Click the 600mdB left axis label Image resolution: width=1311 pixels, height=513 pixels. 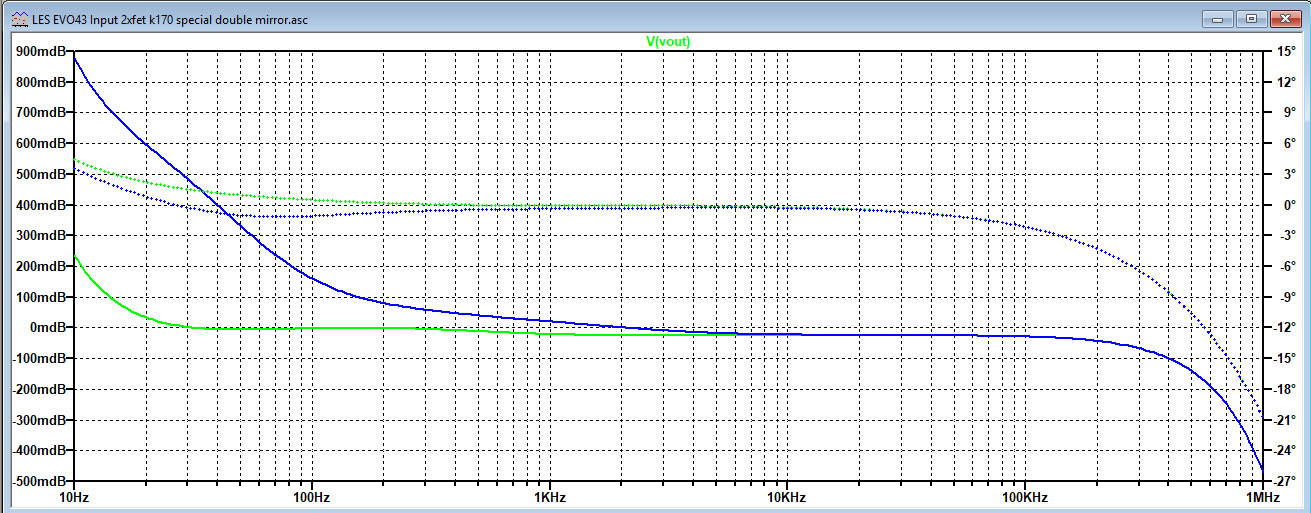pos(43,143)
